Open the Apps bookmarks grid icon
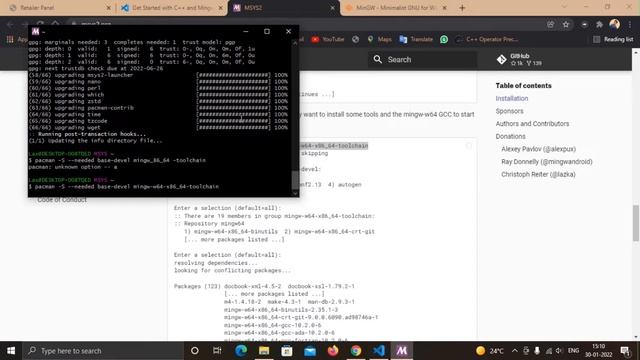 coord(10,39)
